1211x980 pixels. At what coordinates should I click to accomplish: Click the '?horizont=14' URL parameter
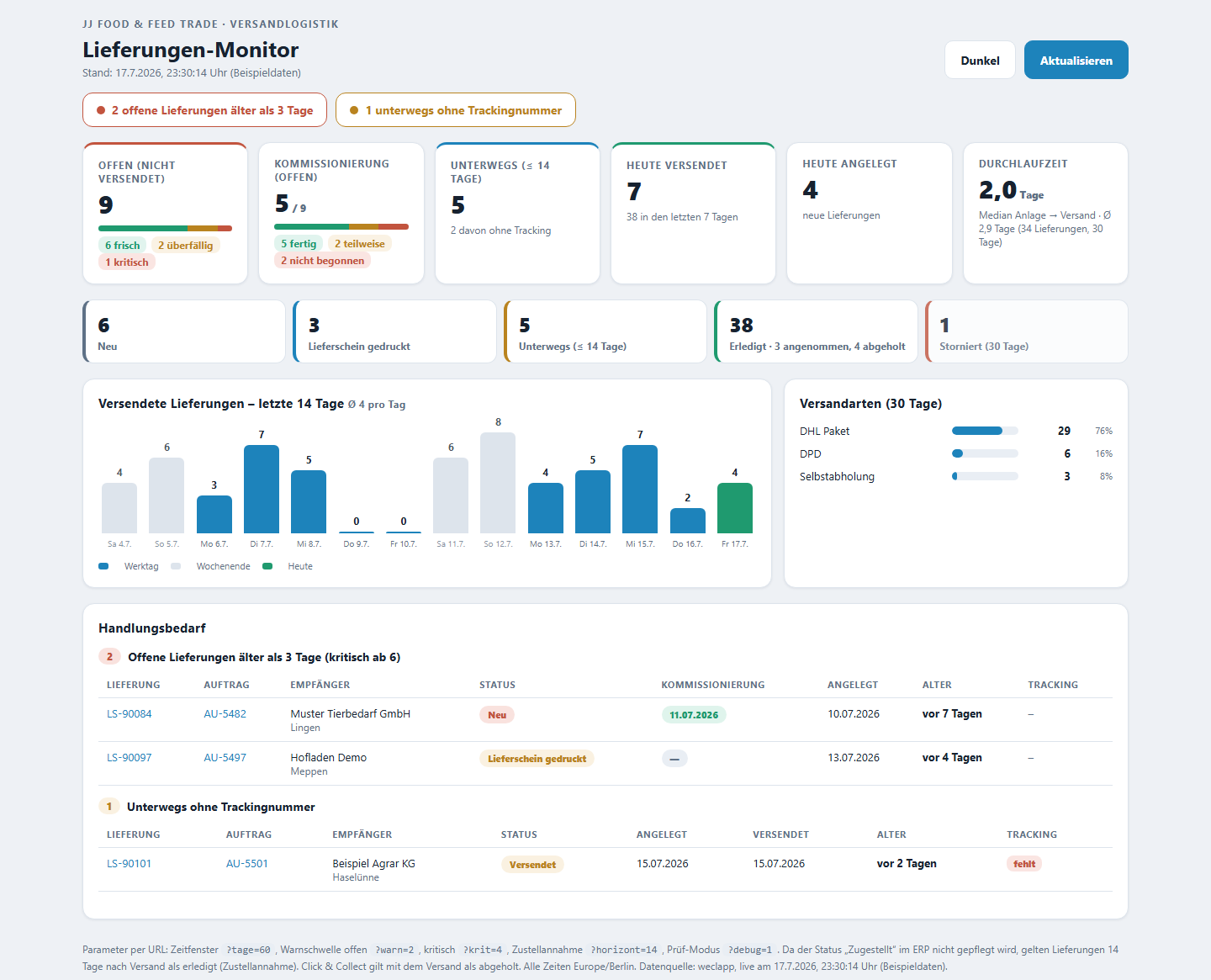[x=624, y=950]
